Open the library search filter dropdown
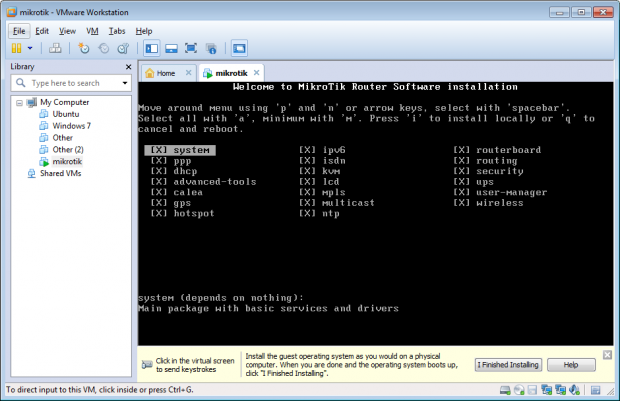620x401 pixels. (x=125, y=83)
